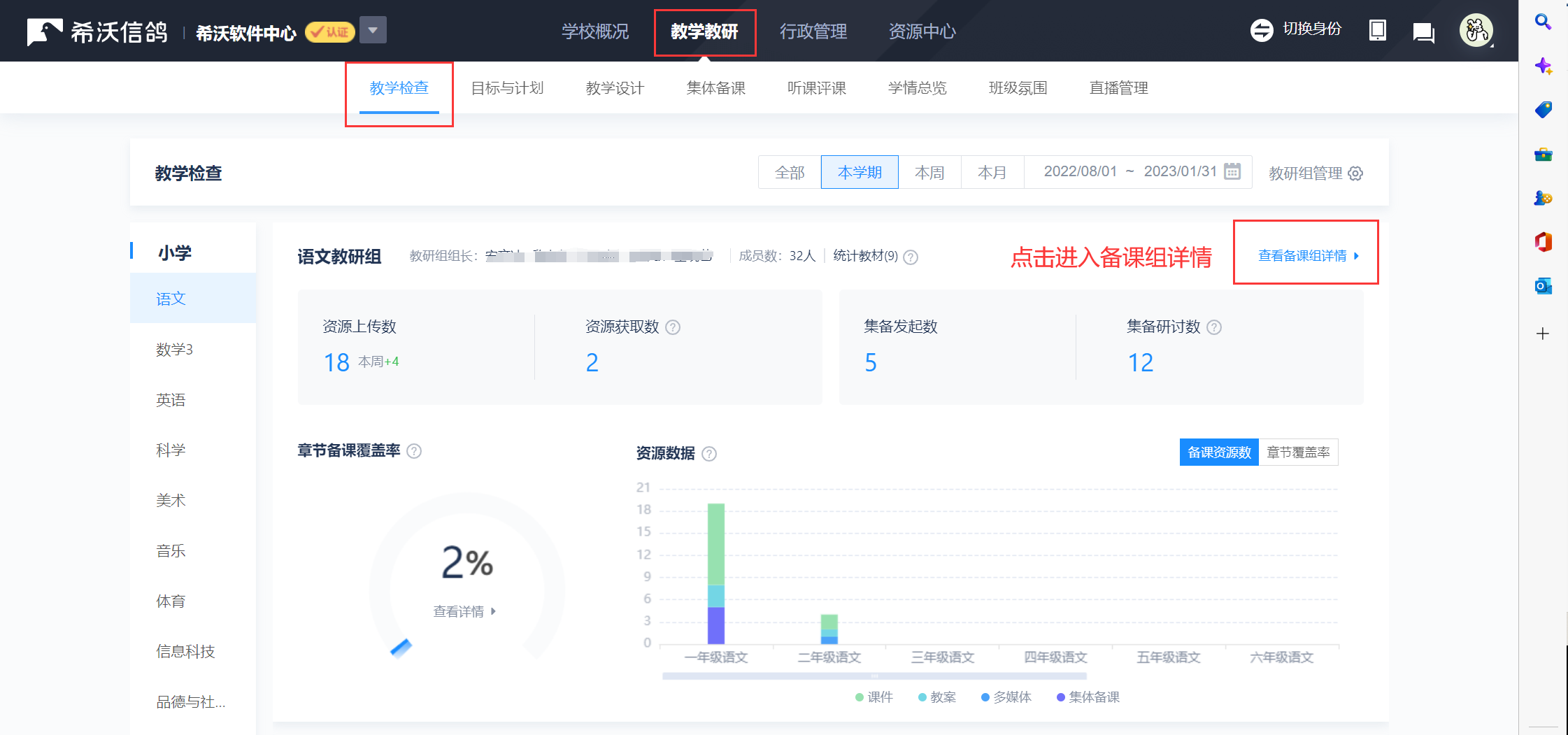Select the 本学期 time range filter
Image resolution: width=1568 pixels, height=735 pixels.
(860, 172)
